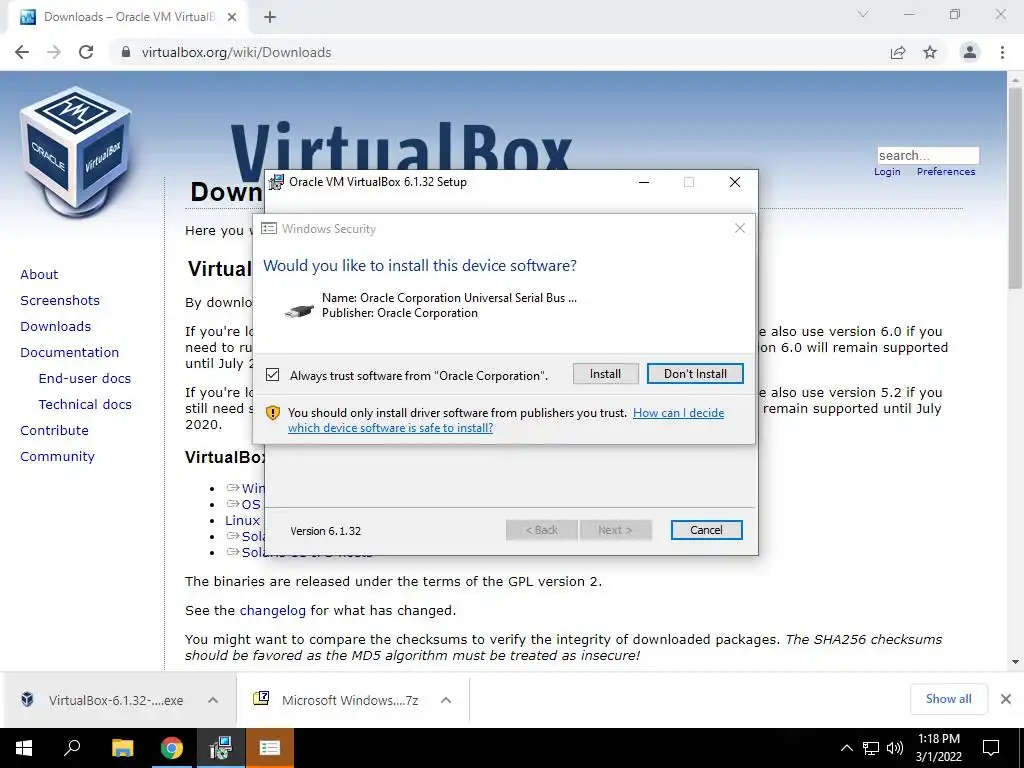Cancel the VirtualBox 6.1.32 Setup

(706, 530)
